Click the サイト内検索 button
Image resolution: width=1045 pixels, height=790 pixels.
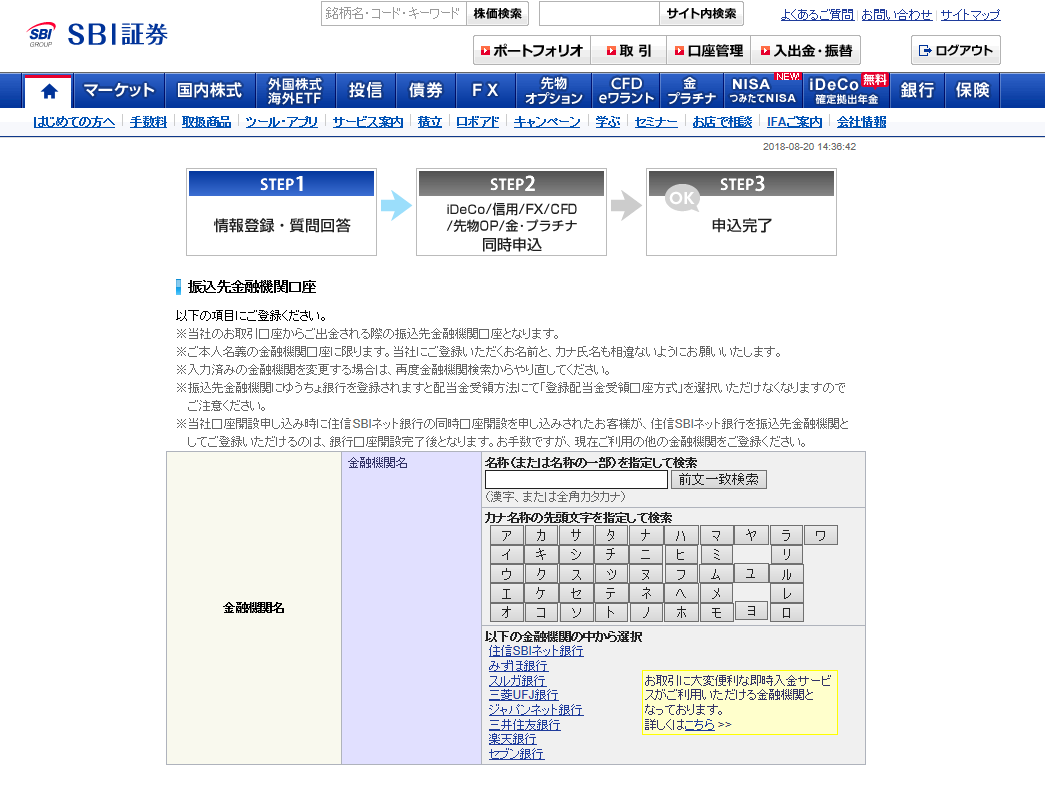(701, 13)
